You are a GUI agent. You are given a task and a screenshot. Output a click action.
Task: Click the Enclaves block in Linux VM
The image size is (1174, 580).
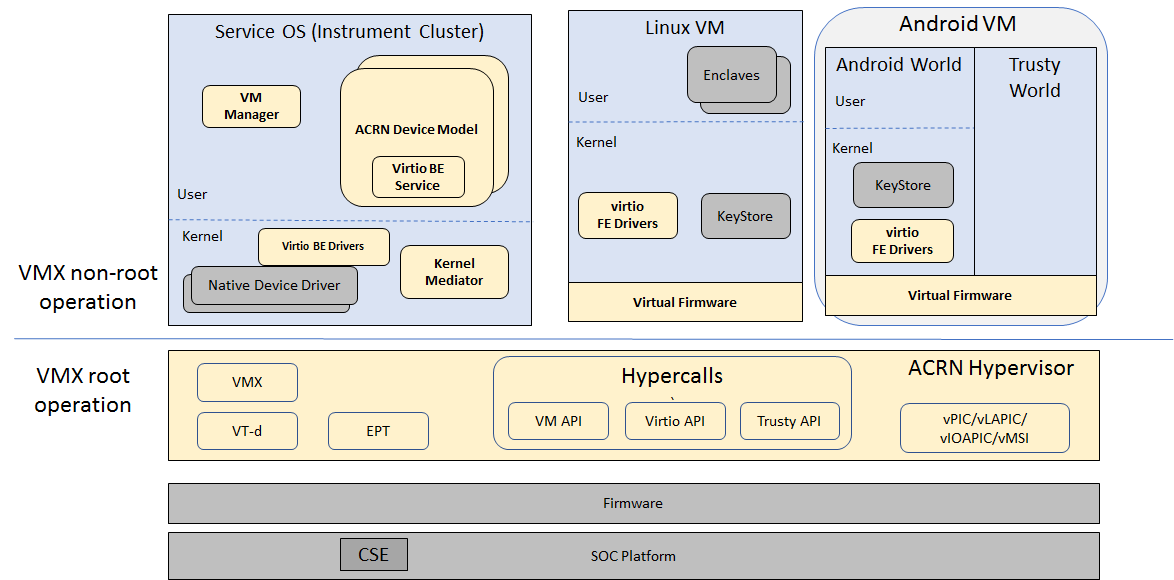click(731, 75)
